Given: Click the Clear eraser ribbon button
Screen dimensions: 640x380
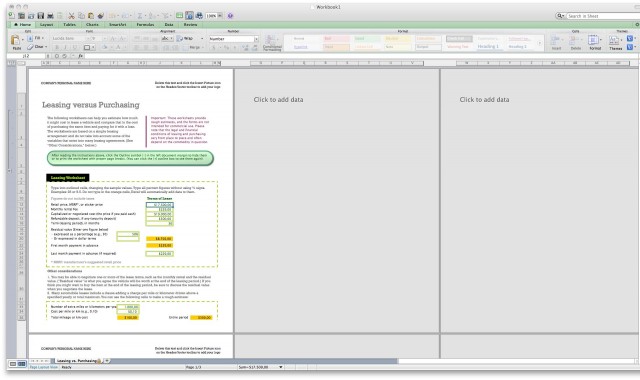Looking at the screenshot, I should [x=37, y=47].
